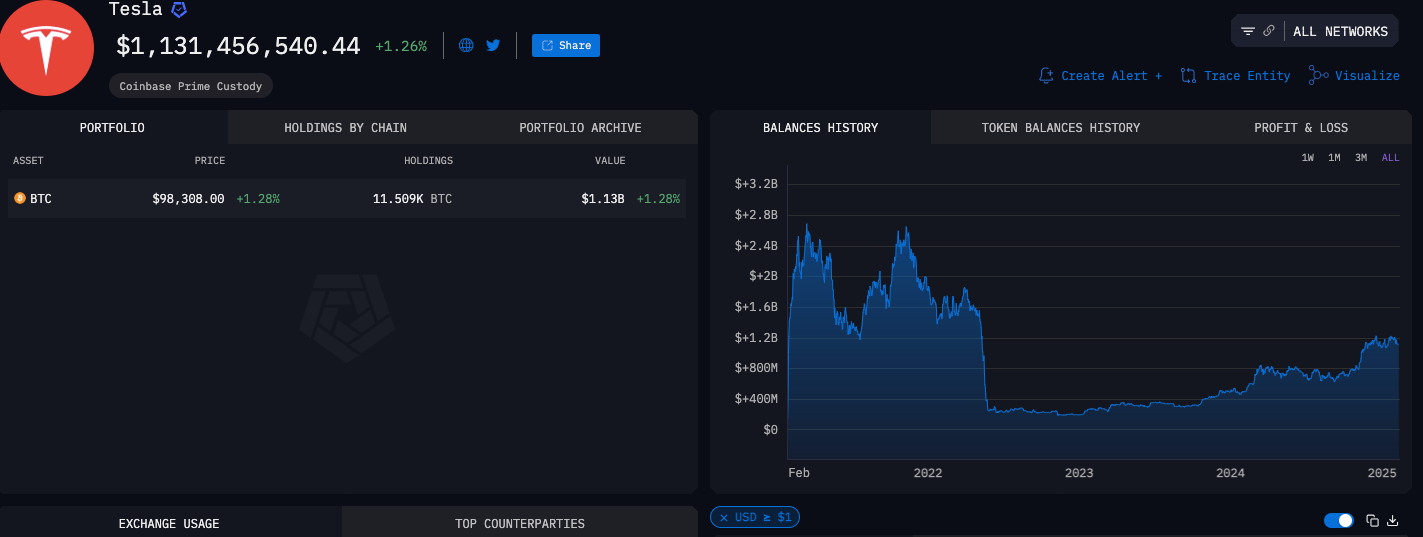1423x537 pixels.
Task: Select the BALANCES HISTORY tab
Action: [x=820, y=127]
